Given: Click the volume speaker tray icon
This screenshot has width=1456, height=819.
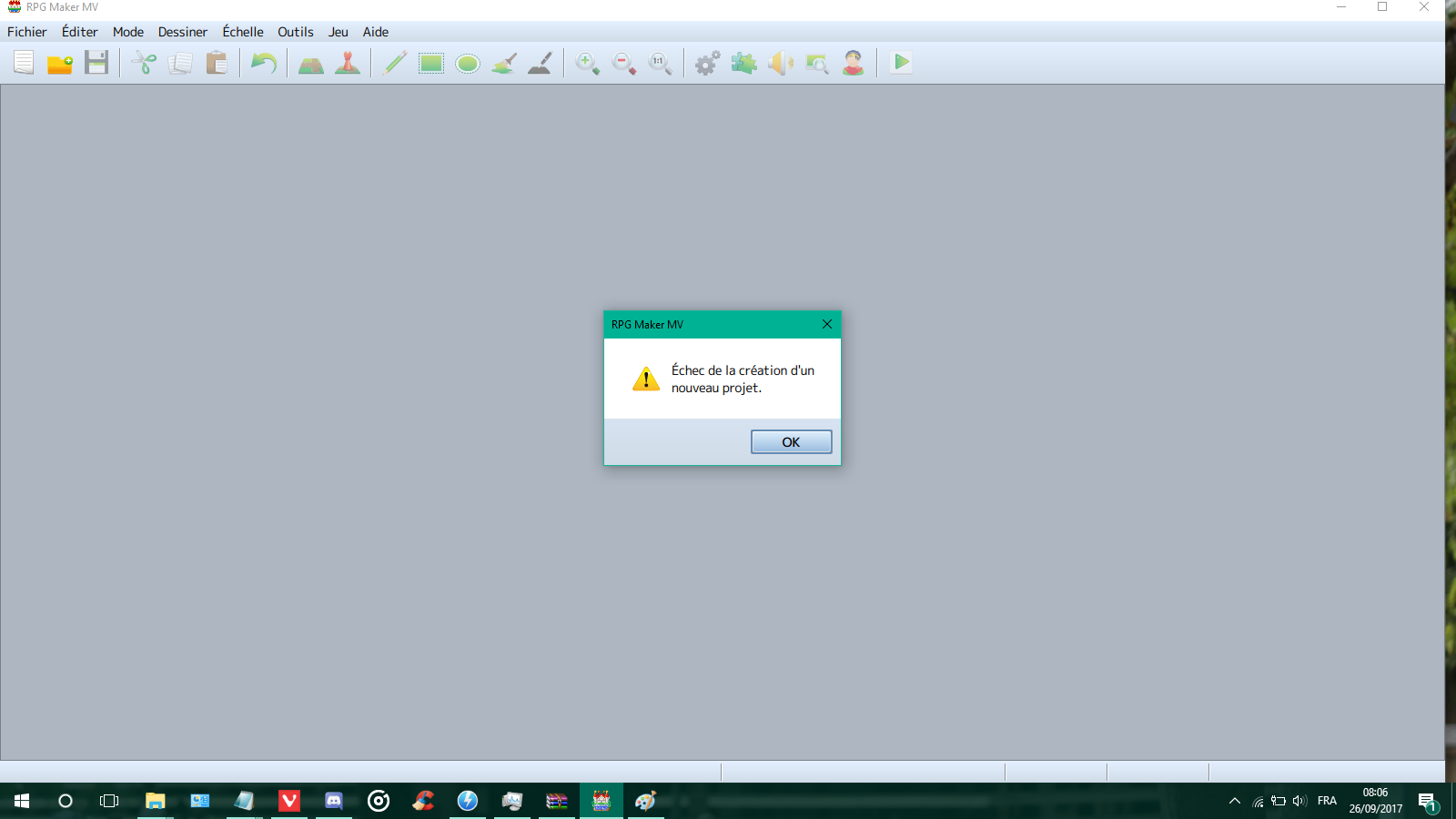Looking at the screenshot, I should tap(1299, 801).
